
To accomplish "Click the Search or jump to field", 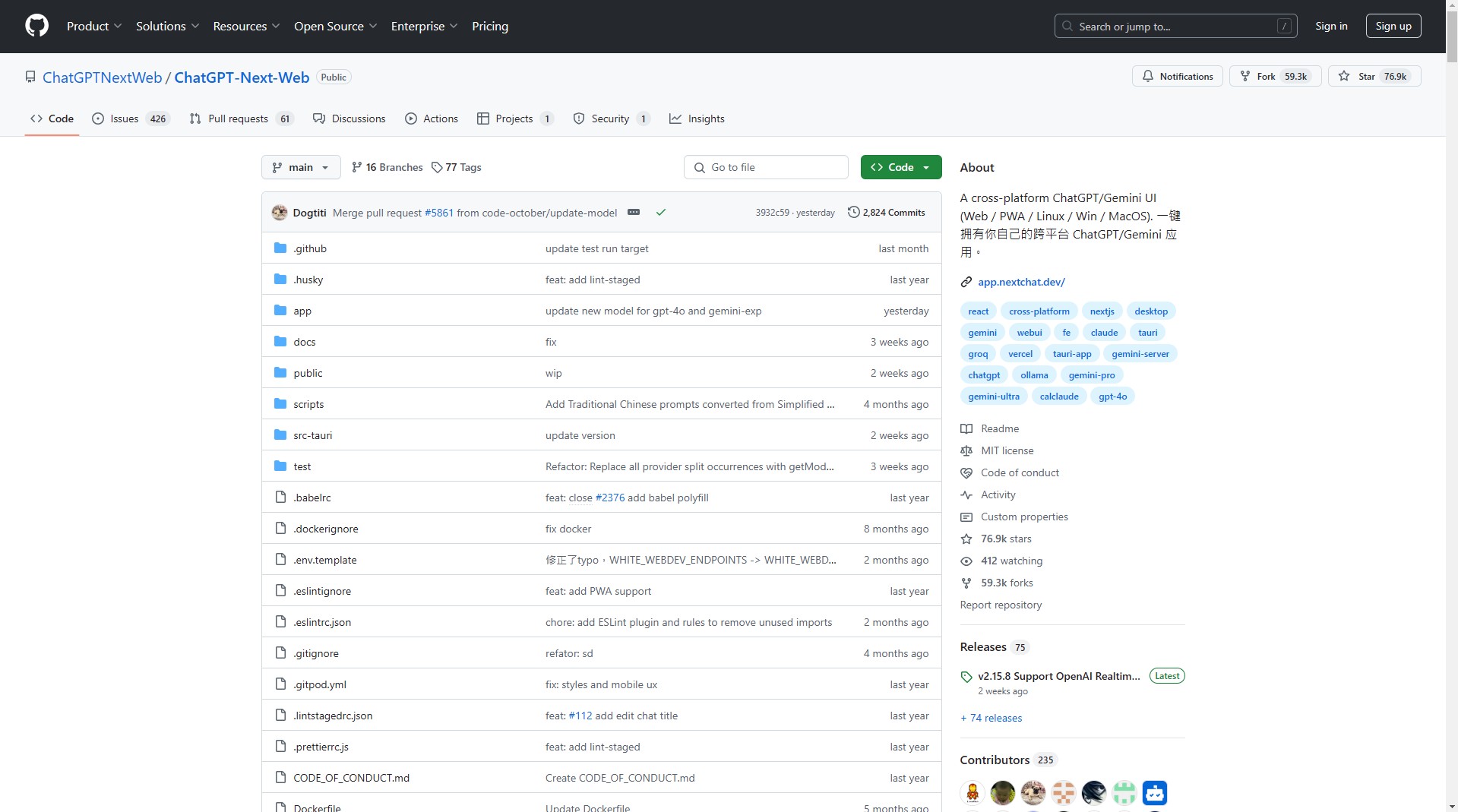I will (1174, 26).
